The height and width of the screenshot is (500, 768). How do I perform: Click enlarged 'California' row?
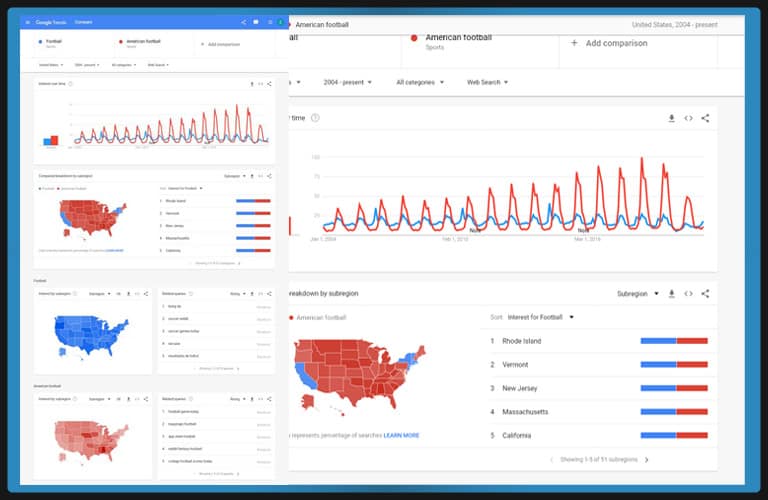pos(599,435)
